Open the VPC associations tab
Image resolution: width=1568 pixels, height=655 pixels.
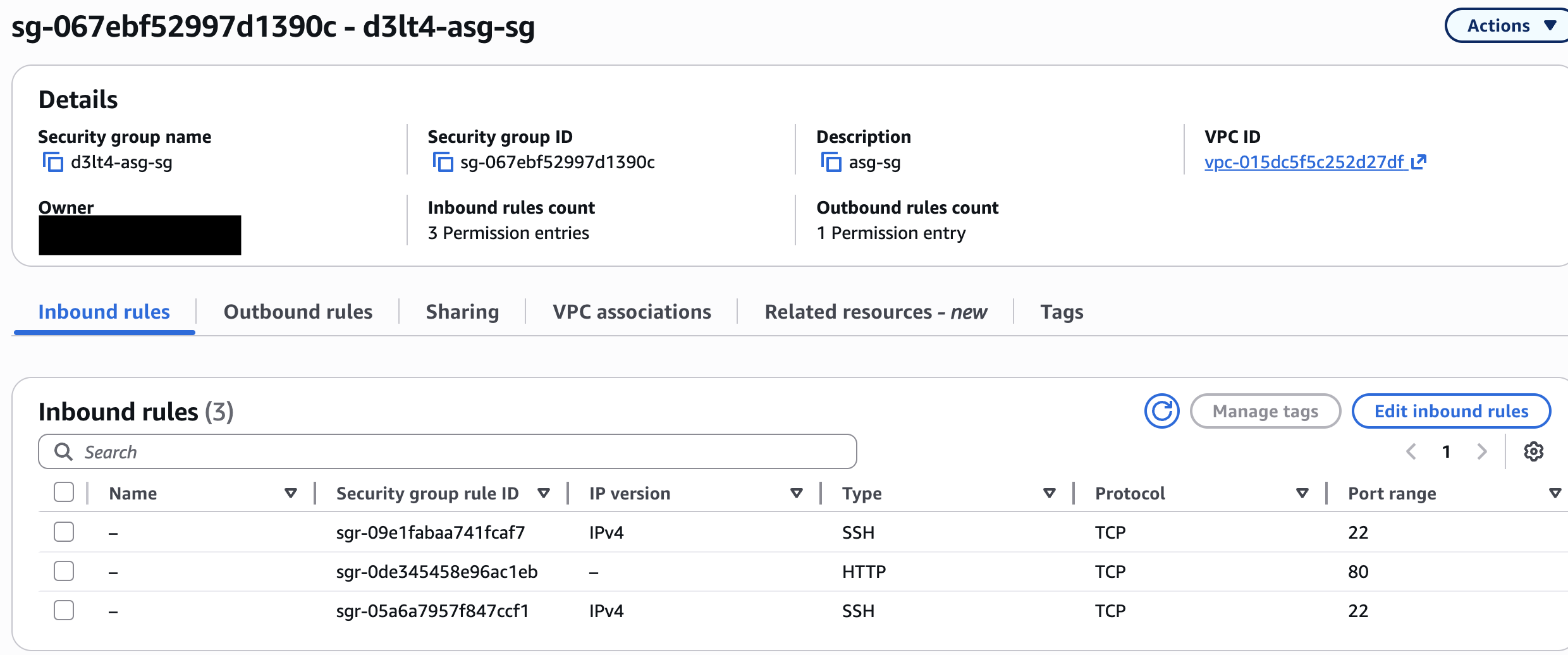(x=632, y=312)
